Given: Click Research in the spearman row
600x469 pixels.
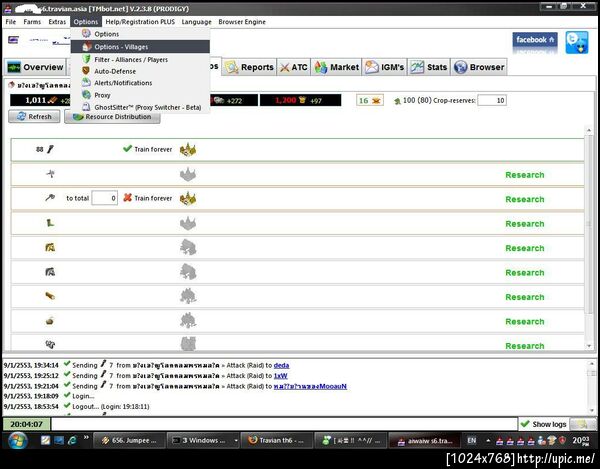Looking at the screenshot, I should click(525, 175).
